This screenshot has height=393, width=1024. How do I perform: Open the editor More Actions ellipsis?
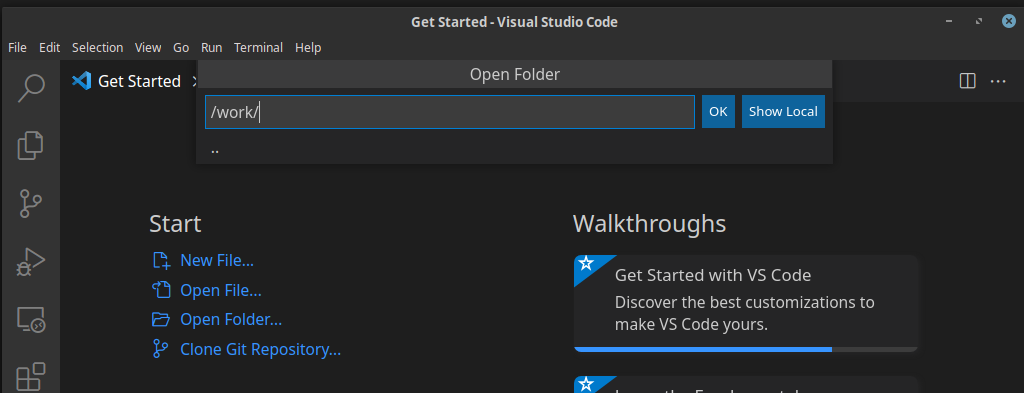tap(998, 82)
